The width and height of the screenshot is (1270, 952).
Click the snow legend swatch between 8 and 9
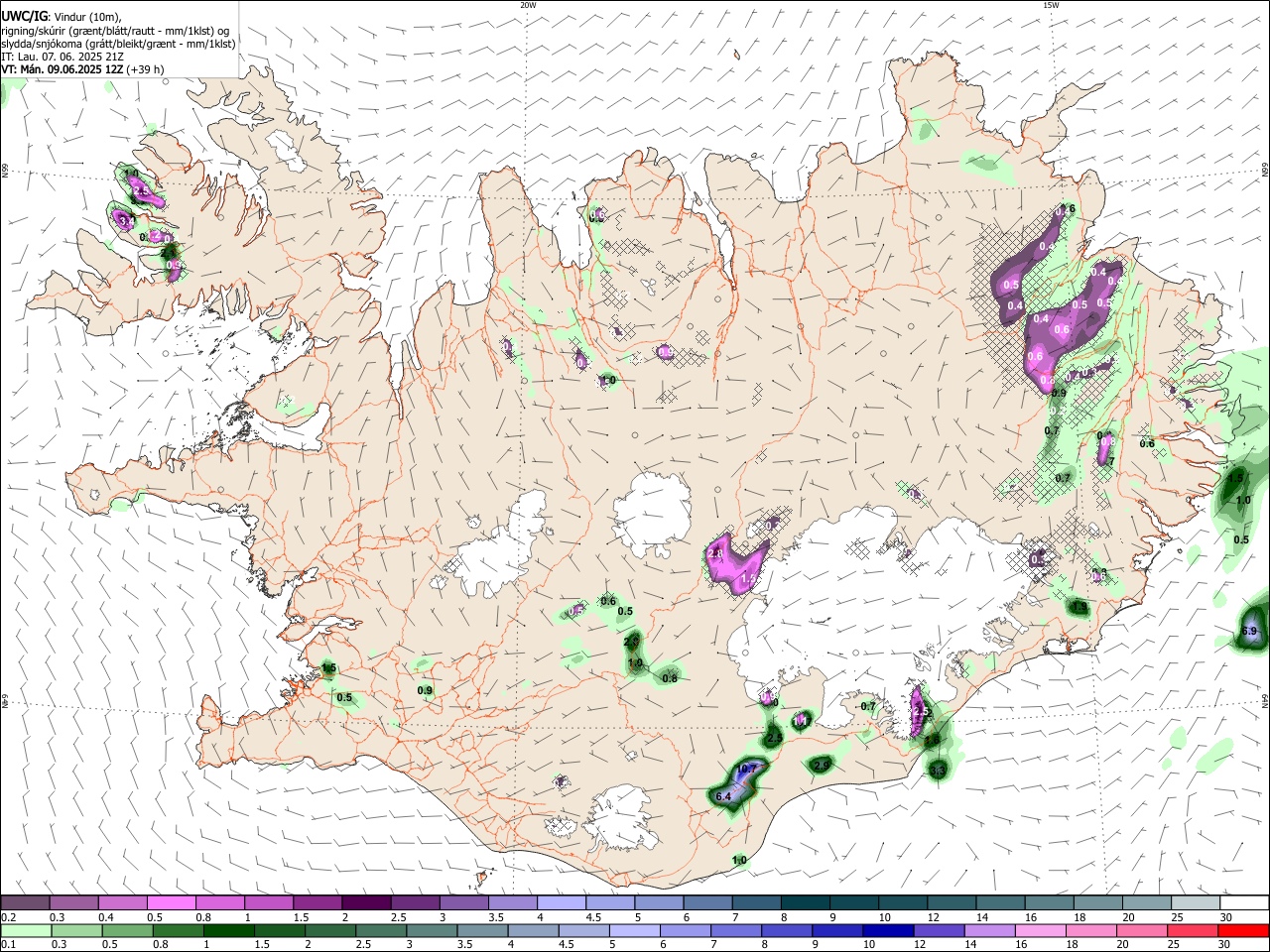point(805,903)
